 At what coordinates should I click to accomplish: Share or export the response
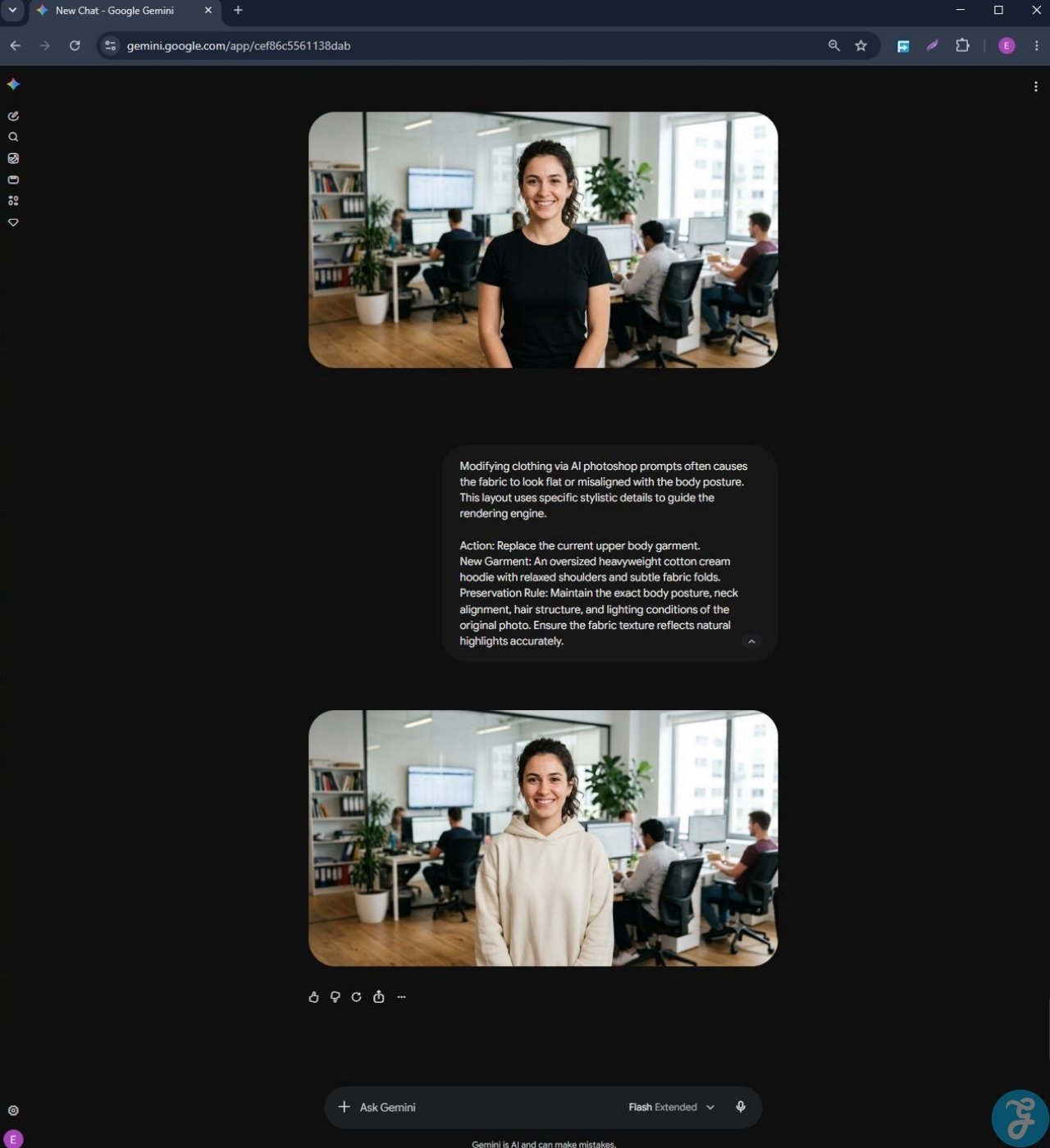[378, 997]
